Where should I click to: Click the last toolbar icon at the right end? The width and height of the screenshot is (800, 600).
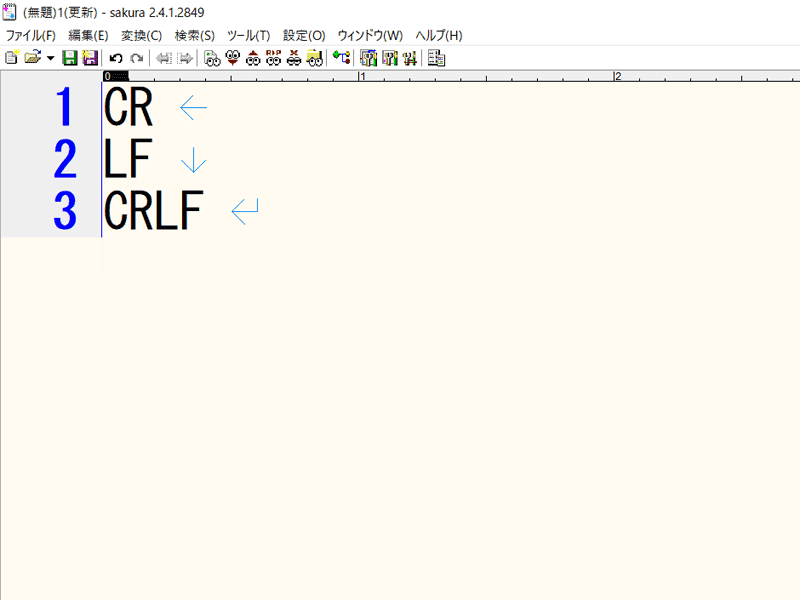pyautogui.click(x=436, y=58)
